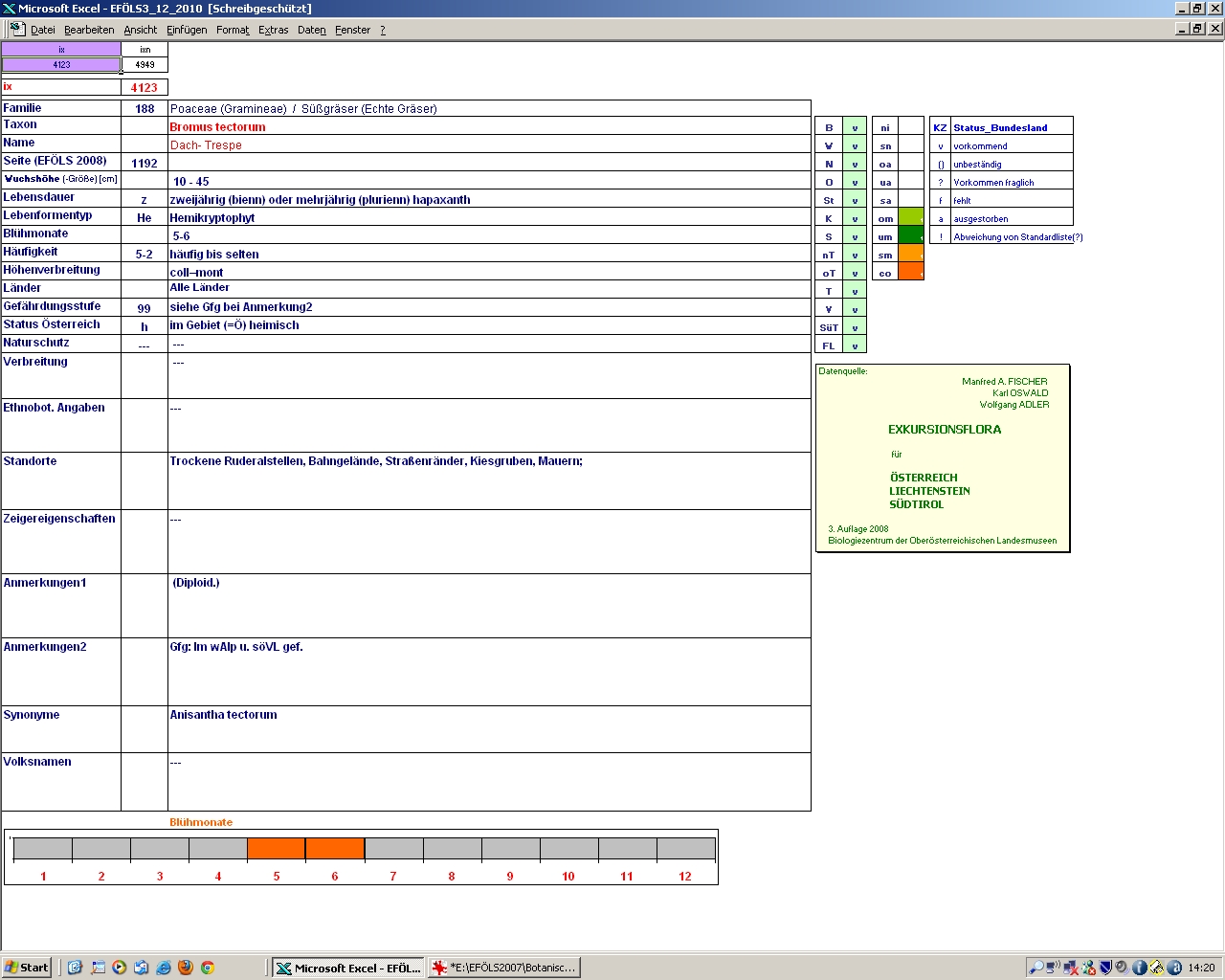
Task: Click the dark green 'um' altitude swatch
Action: point(910,236)
